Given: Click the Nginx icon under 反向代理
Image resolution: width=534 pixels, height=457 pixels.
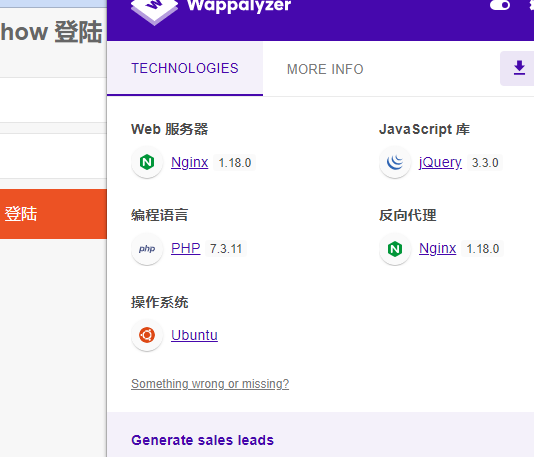Looking at the screenshot, I should point(395,249).
